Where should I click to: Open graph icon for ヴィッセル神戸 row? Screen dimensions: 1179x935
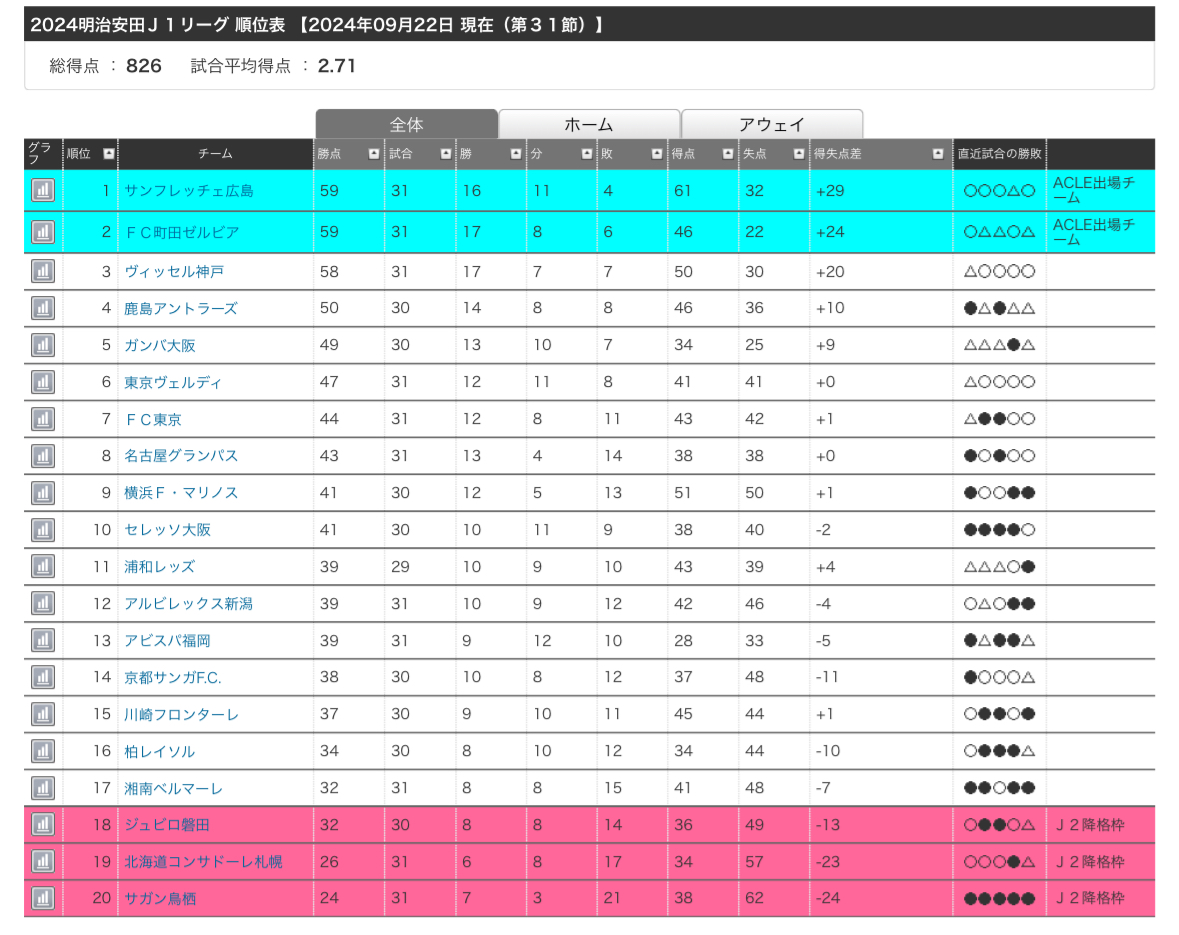click(42, 271)
